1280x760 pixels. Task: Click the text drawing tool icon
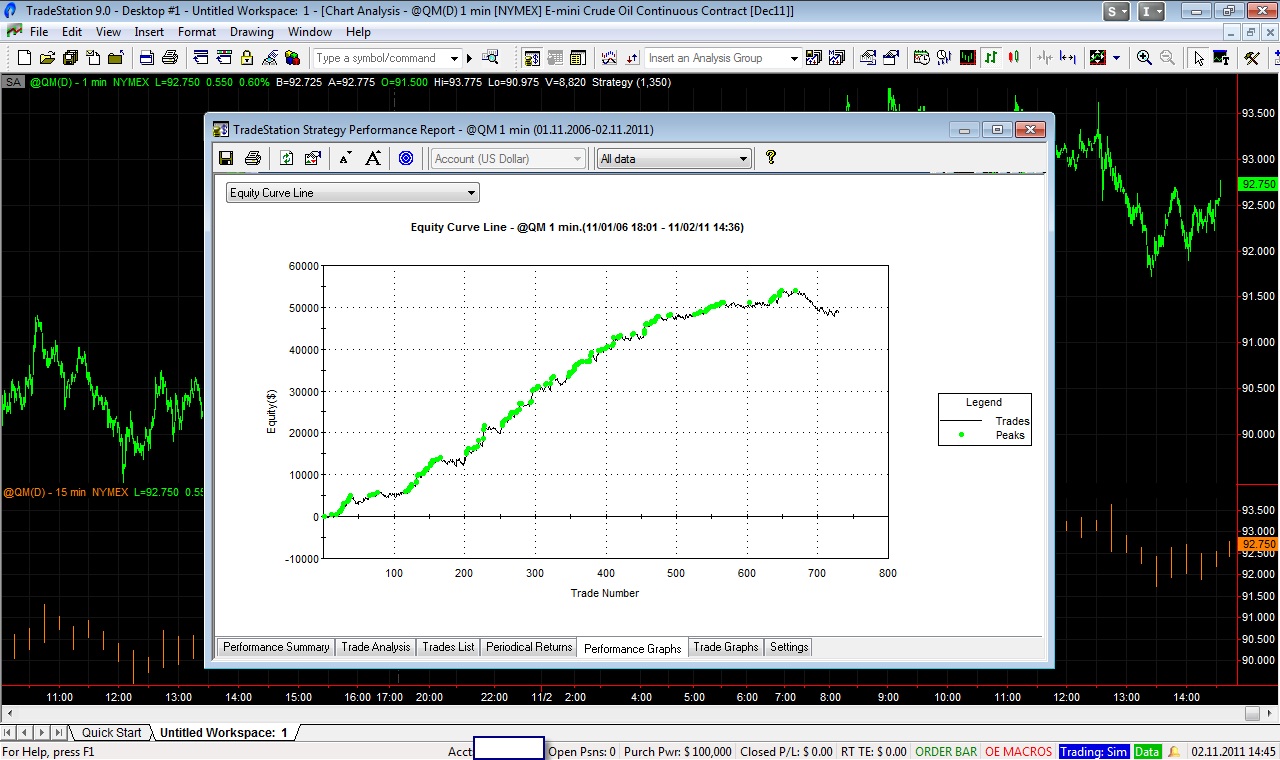[1221, 58]
